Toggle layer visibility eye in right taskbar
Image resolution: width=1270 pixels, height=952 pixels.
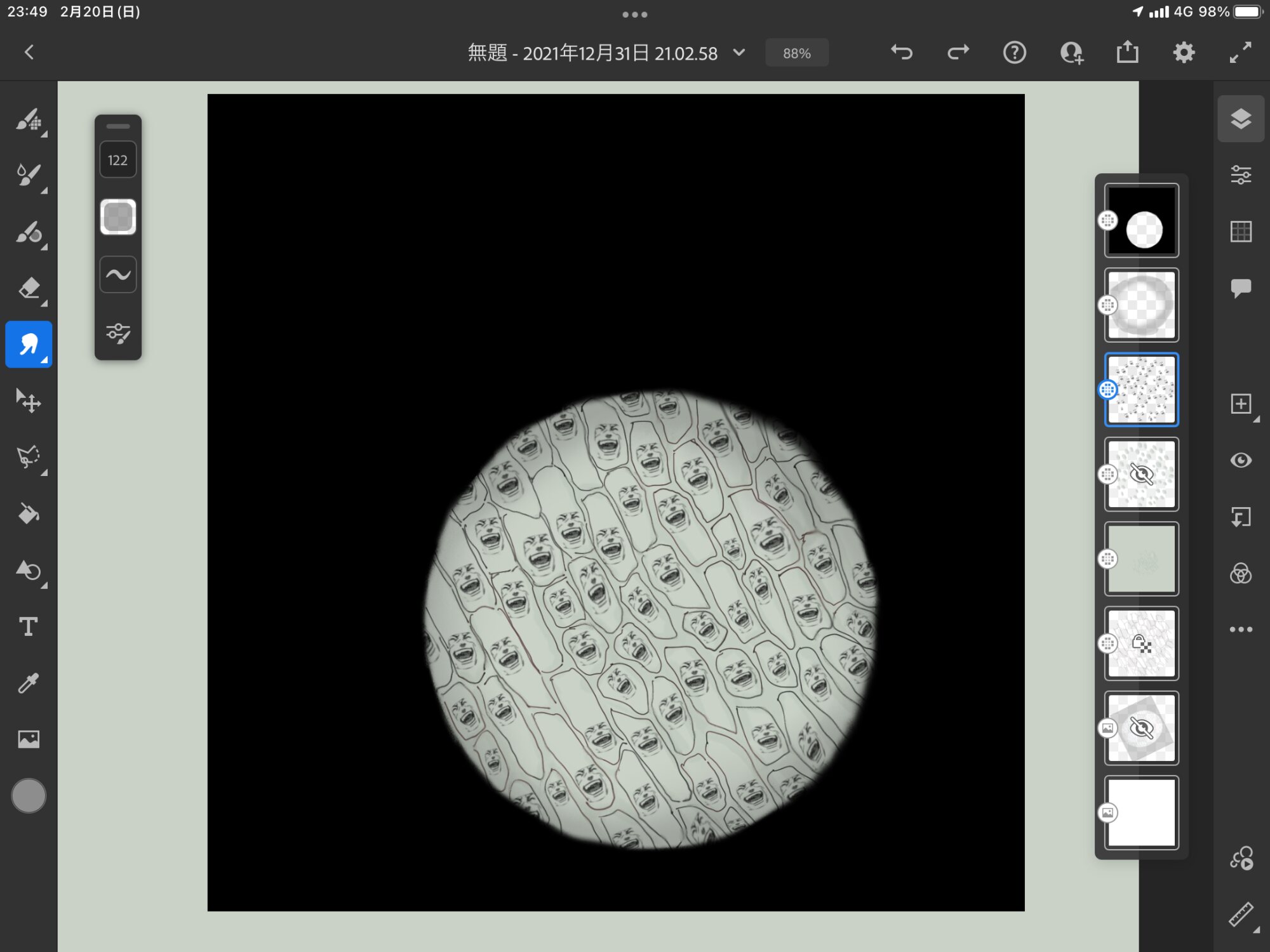1241,460
